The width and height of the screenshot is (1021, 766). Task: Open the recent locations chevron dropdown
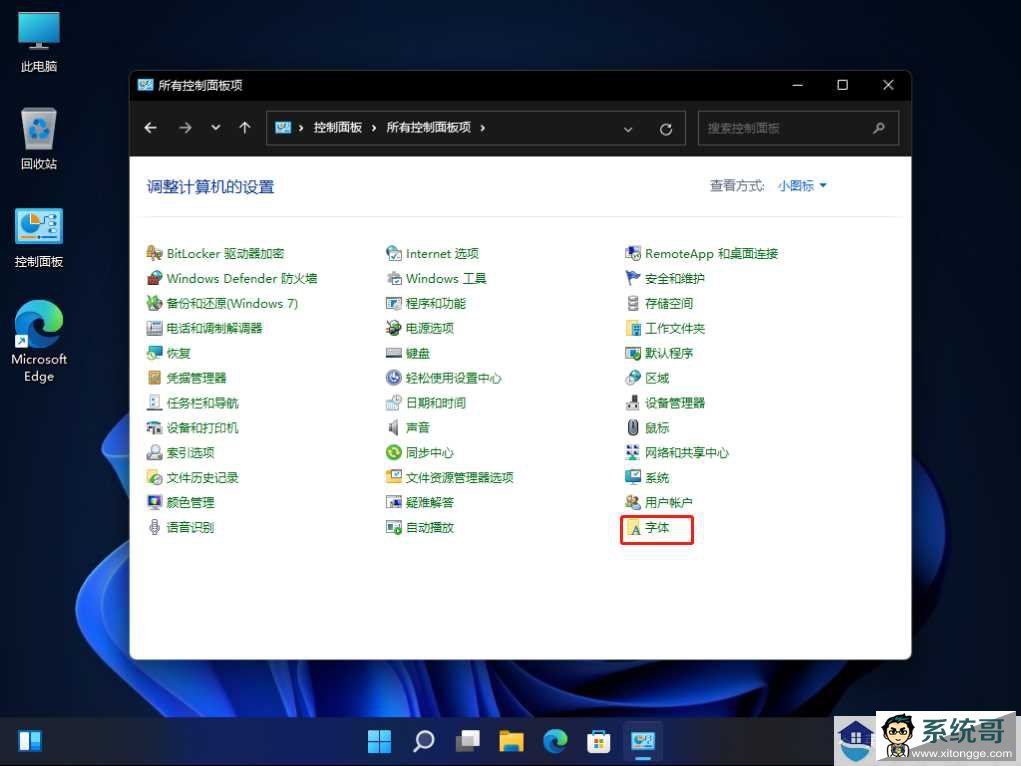tap(216, 128)
